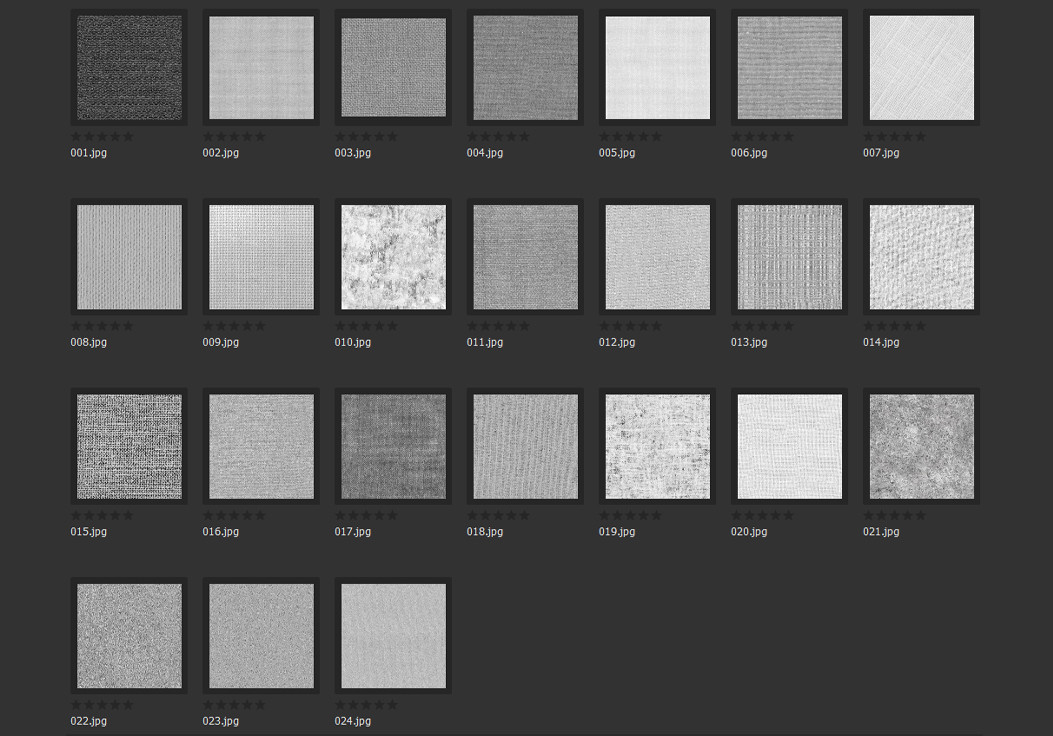Open the thumbnail for 015.jpg
The image size is (1053, 736).
[x=128, y=445]
